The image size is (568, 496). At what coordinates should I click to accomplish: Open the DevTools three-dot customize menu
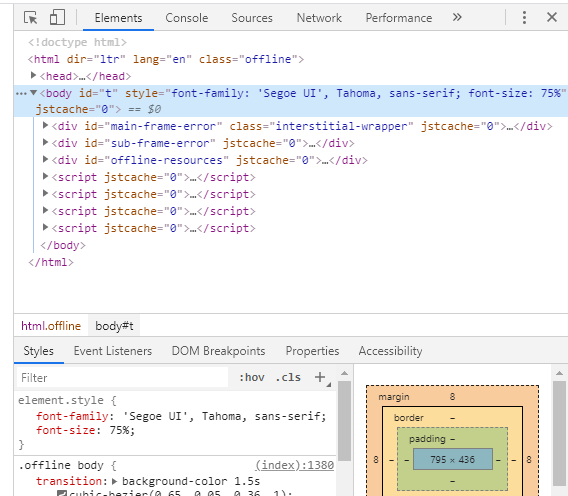click(524, 17)
